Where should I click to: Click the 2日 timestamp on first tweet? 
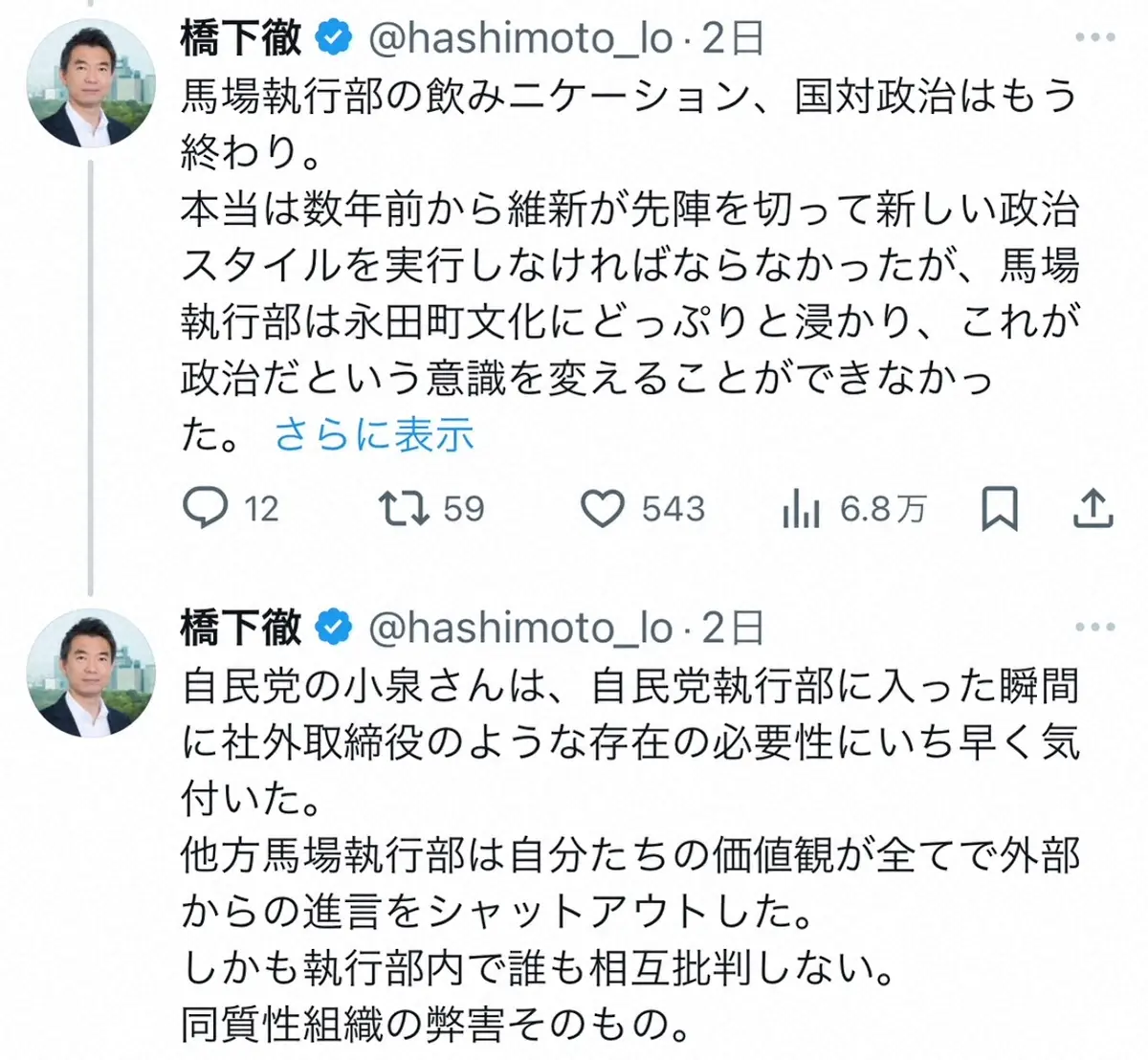click(x=733, y=38)
